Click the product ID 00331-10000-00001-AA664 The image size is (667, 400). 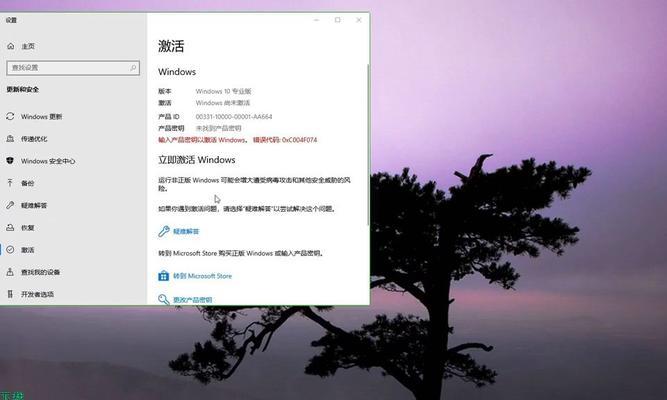[234, 116]
